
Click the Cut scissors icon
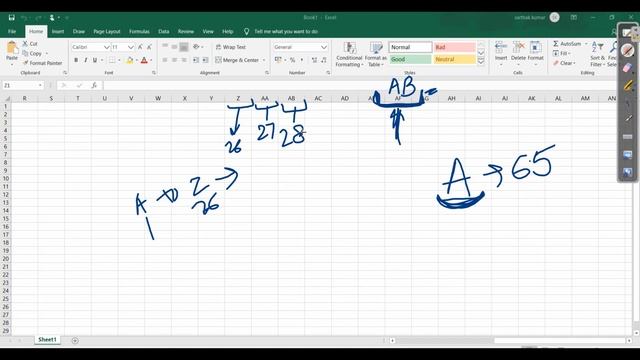click(25, 43)
